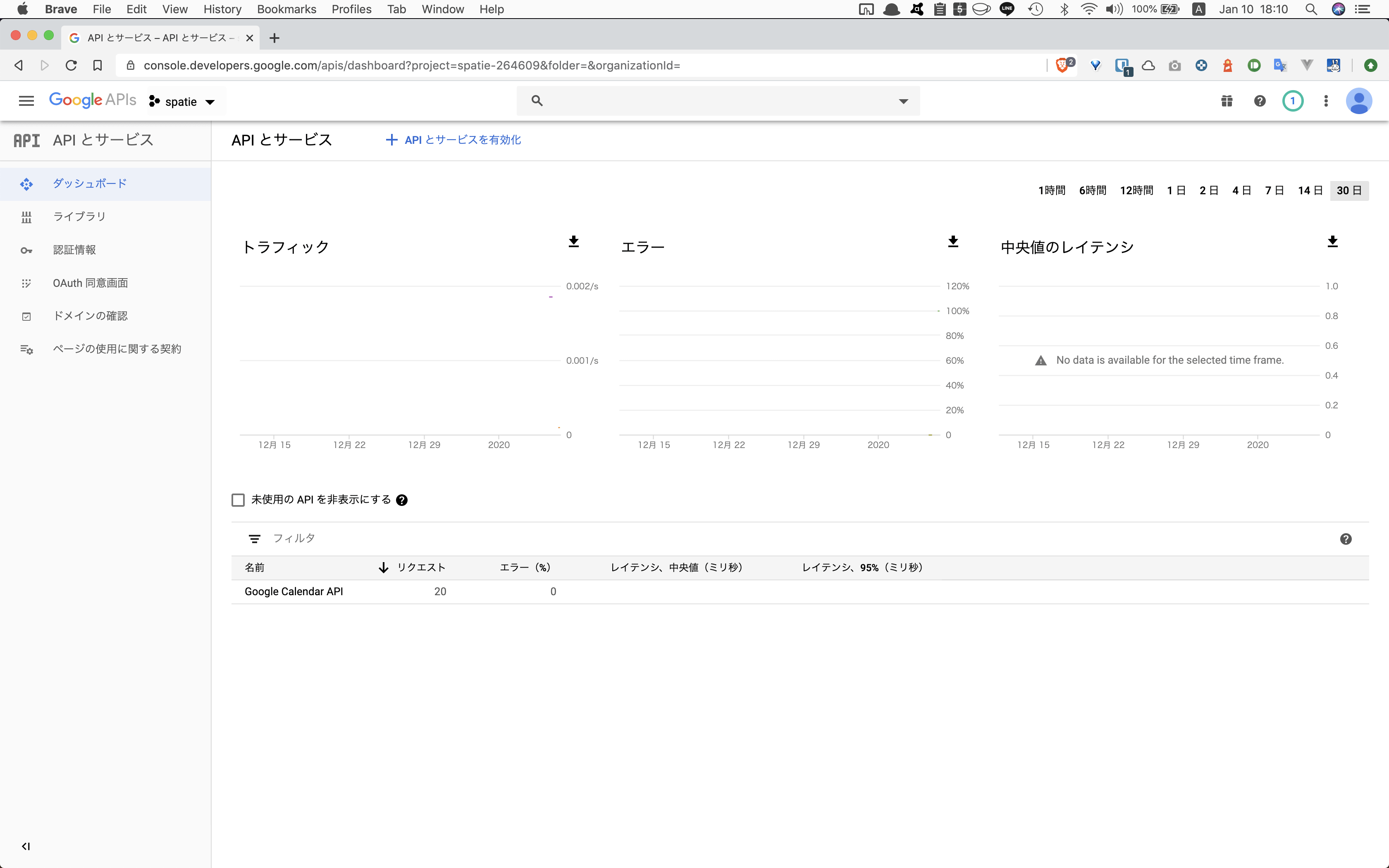The width and height of the screenshot is (1389, 868).
Task: Open the spatie project selector dropdown
Action: point(183,101)
